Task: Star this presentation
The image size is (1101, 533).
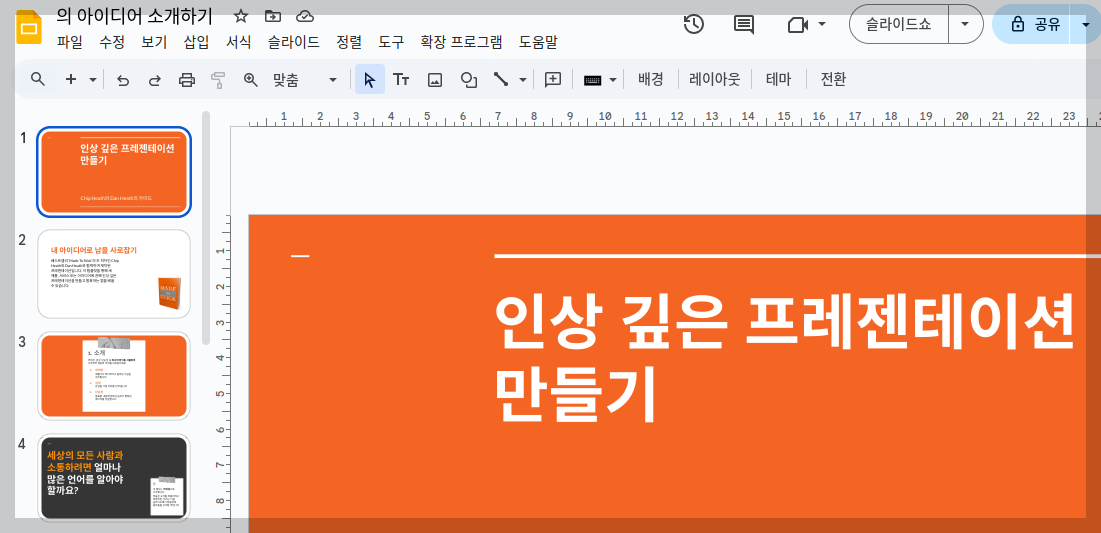Action: [241, 16]
